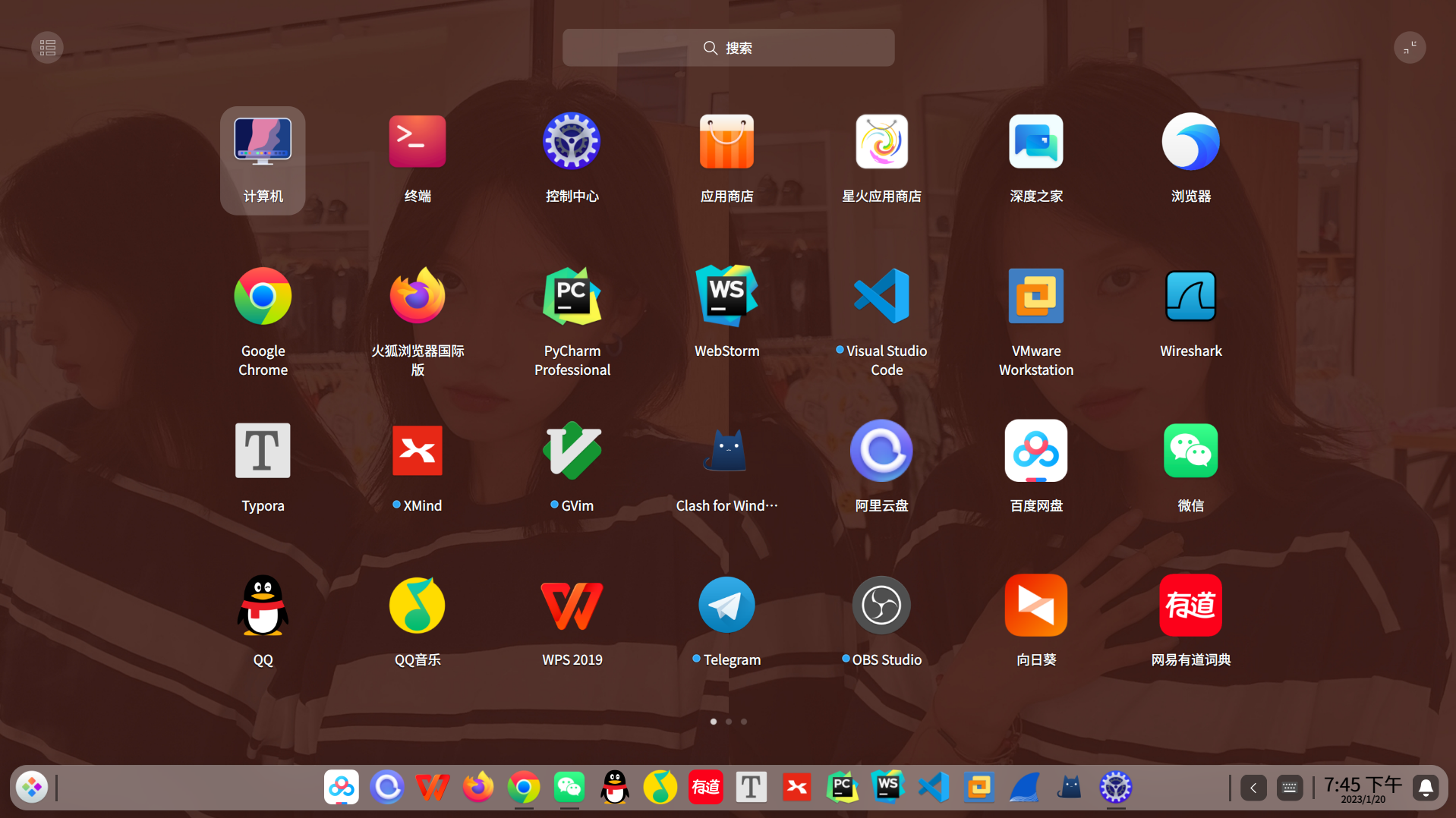Open the onscreen keyboard tray icon
Screen dimensions: 1456x818
tap(1290, 788)
